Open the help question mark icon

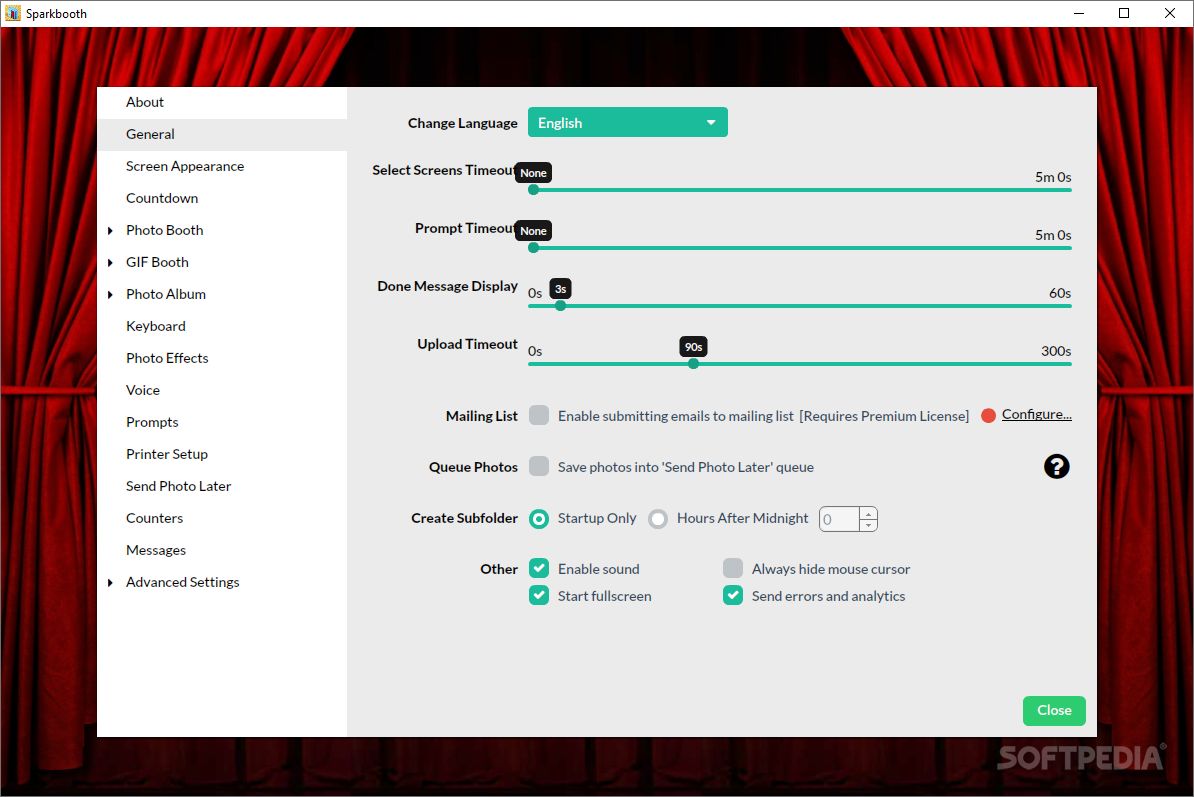coord(1056,467)
